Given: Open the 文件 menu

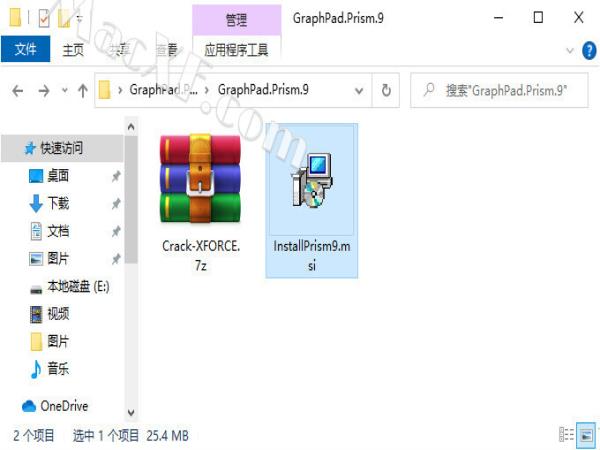Looking at the screenshot, I should 25,49.
